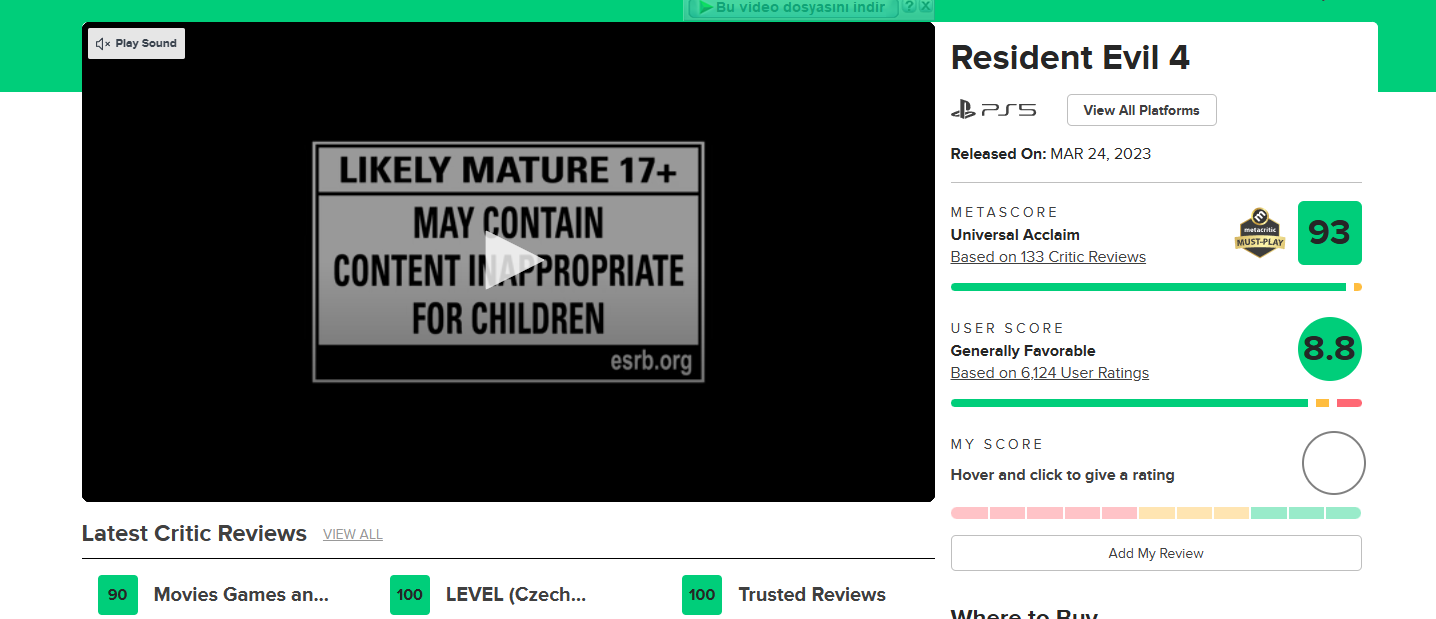Image resolution: width=1436 pixels, height=619 pixels.
Task: Click the Add My Review button
Action: point(1156,553)
